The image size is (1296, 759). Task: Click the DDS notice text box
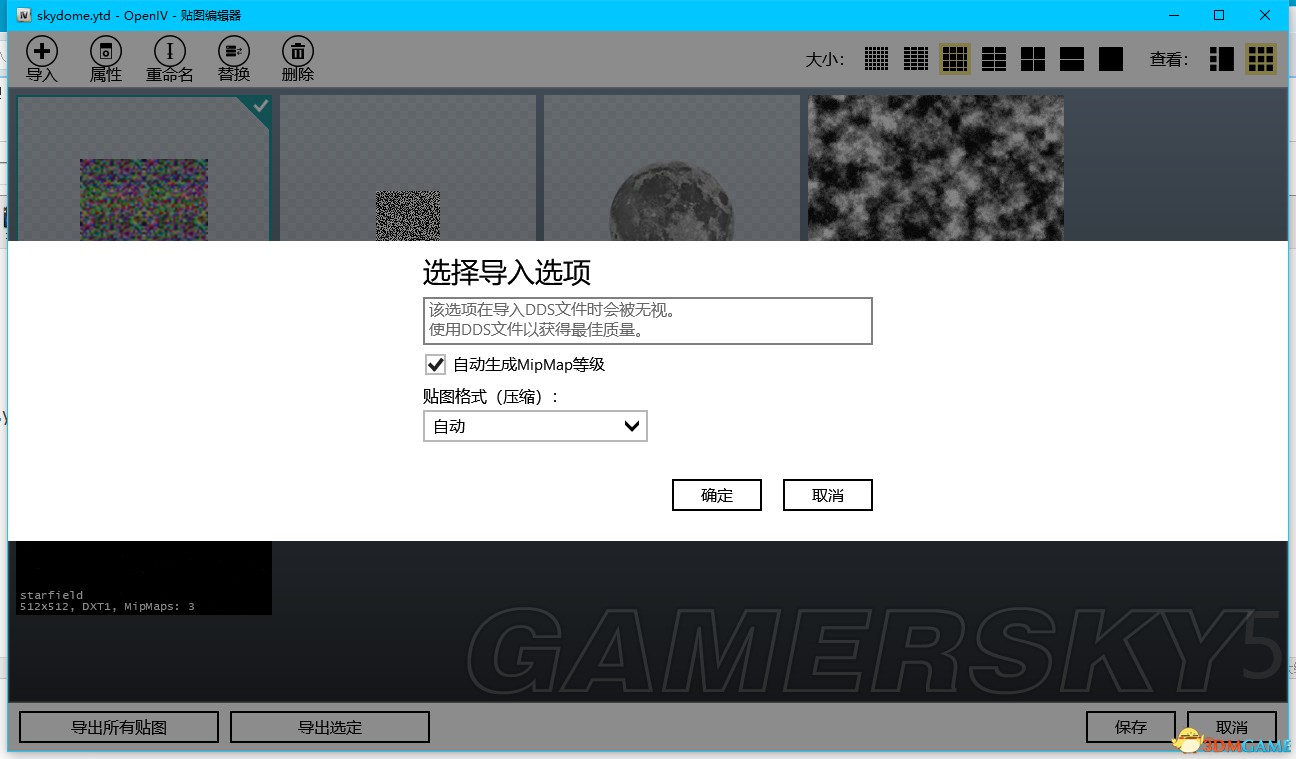point(648,320)
